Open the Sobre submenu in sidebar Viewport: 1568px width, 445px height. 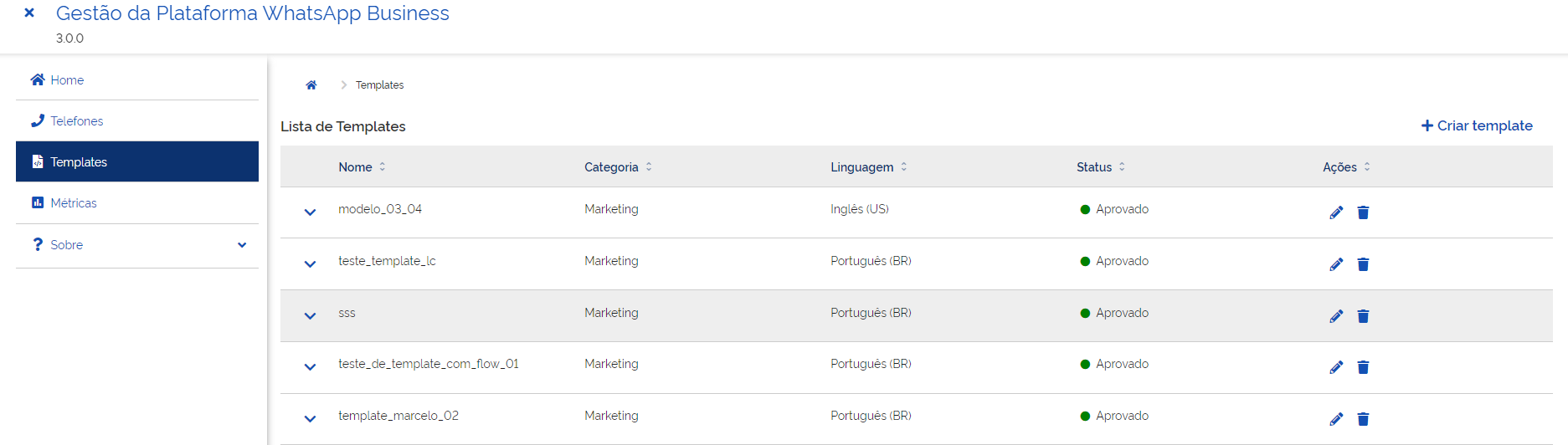[x=137, y=245]
